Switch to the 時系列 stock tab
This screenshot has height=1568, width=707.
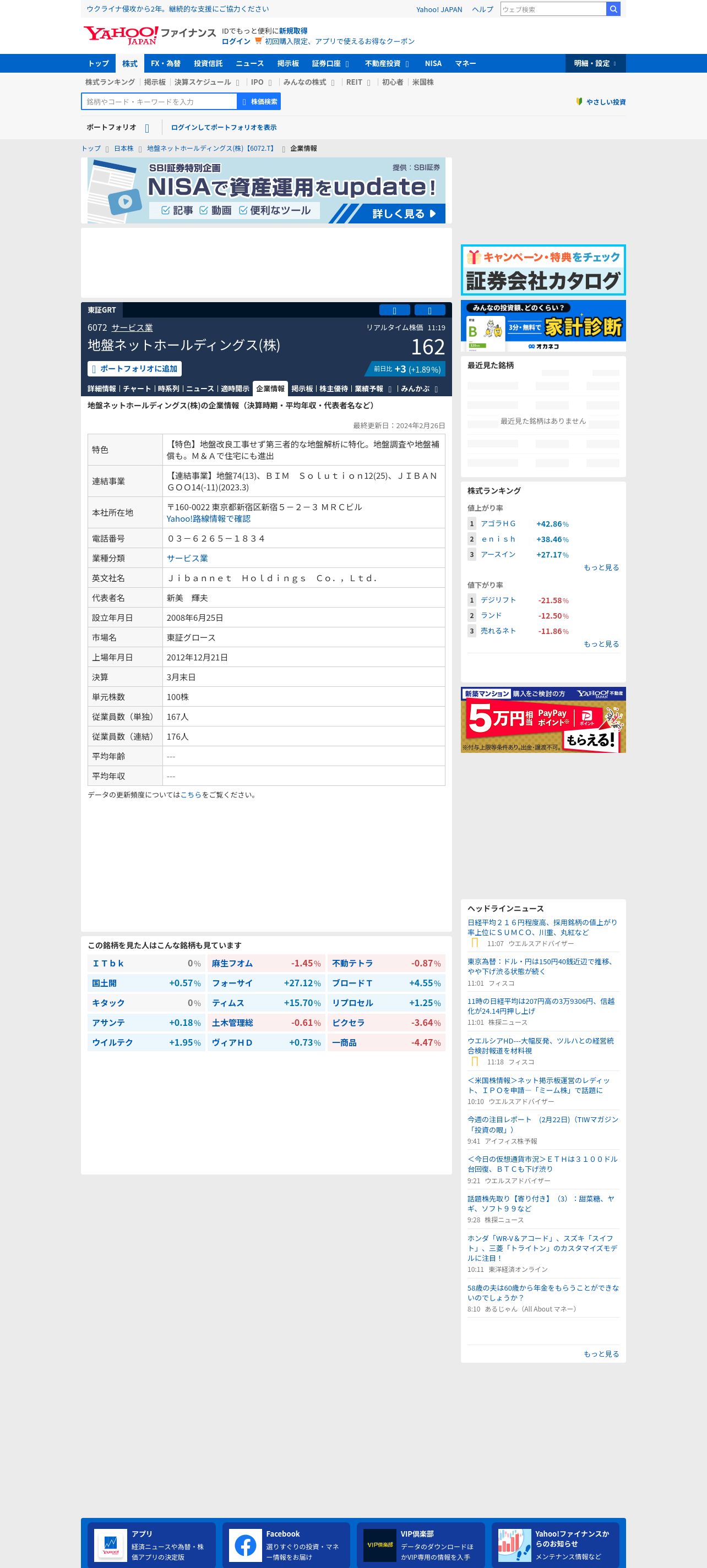click(x=168, y=389)
